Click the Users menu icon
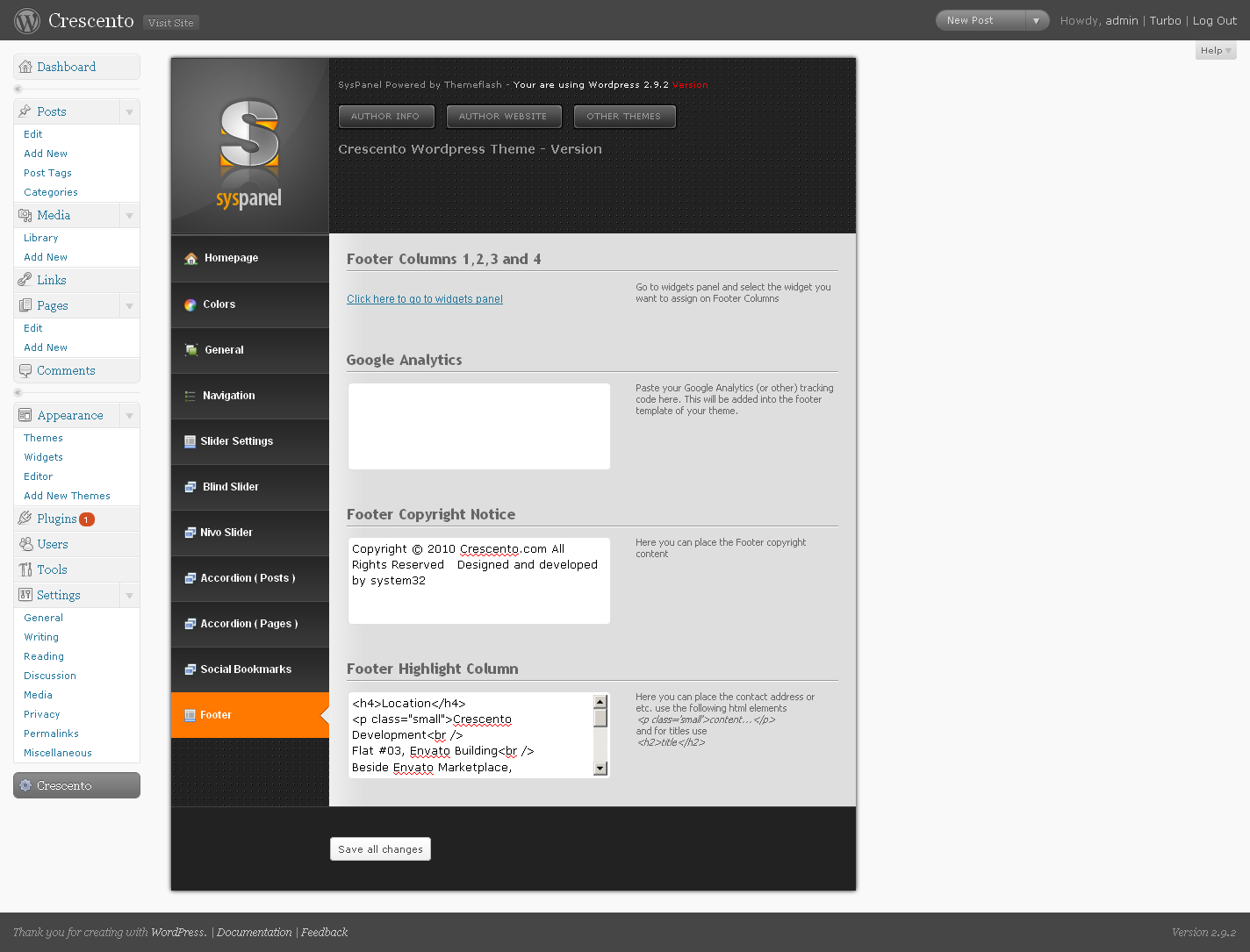 click(25, 544)
